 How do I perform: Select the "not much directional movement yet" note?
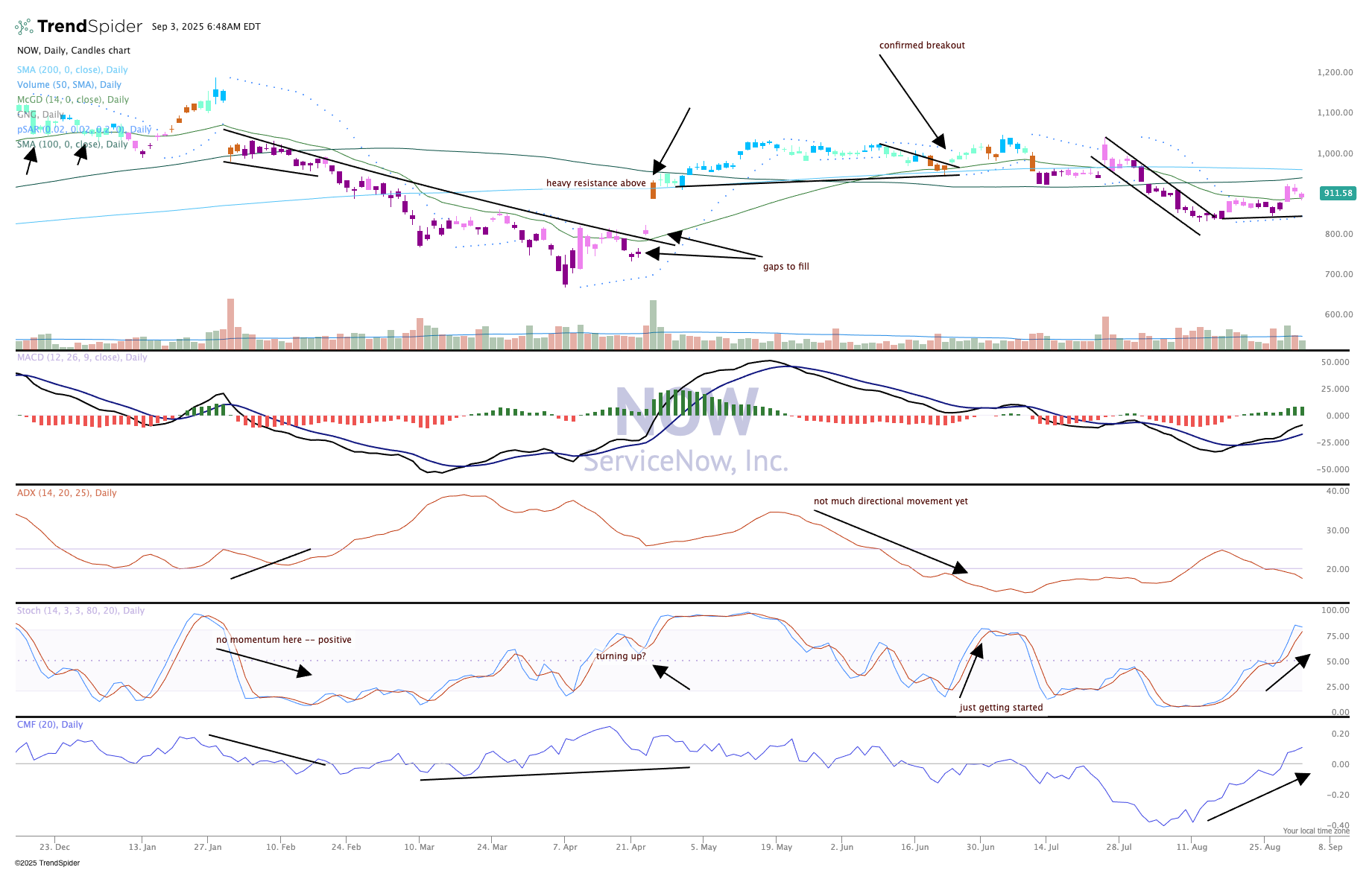(x=891, y=501)
